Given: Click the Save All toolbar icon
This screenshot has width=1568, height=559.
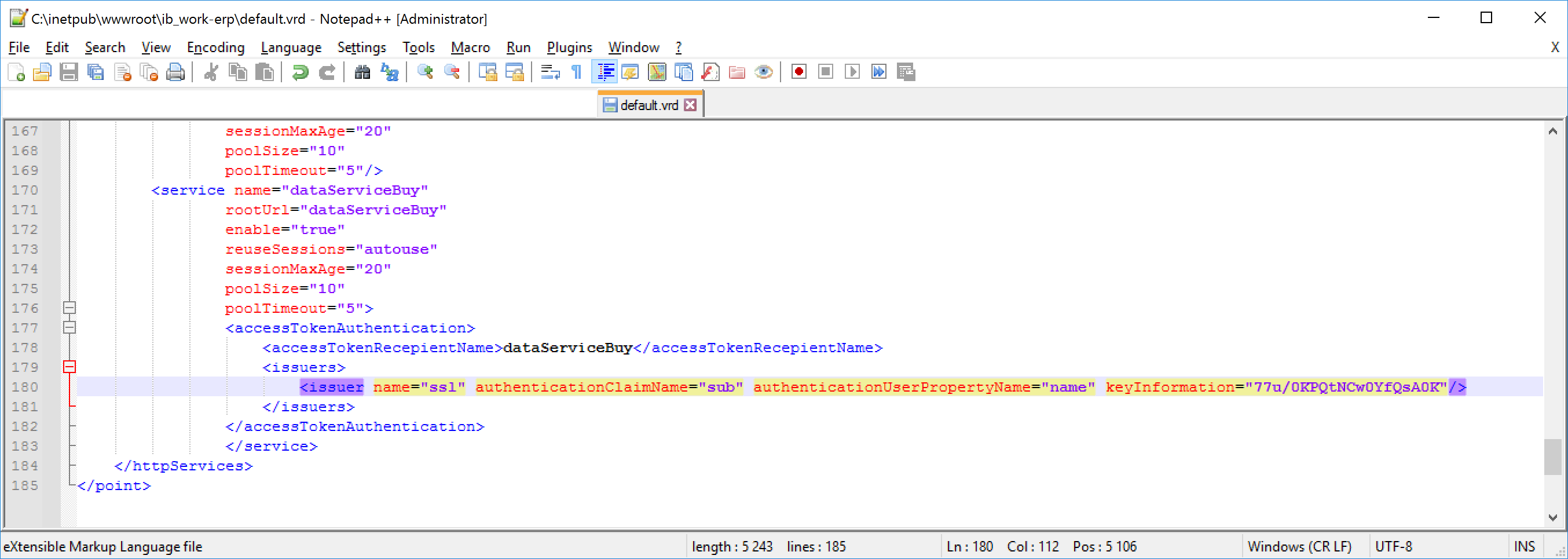Looking at the screenshot, I should (96, 72).
